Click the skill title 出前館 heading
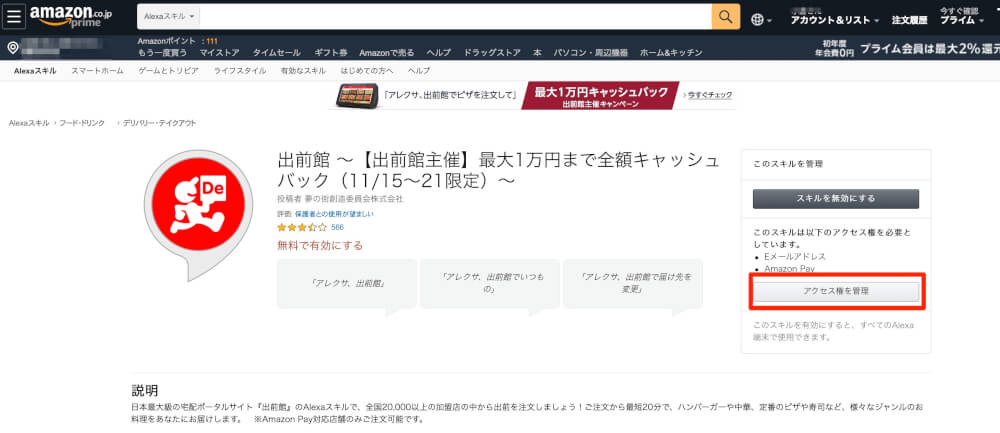Viewport: 1000px width, 433px height. [499, 170]
